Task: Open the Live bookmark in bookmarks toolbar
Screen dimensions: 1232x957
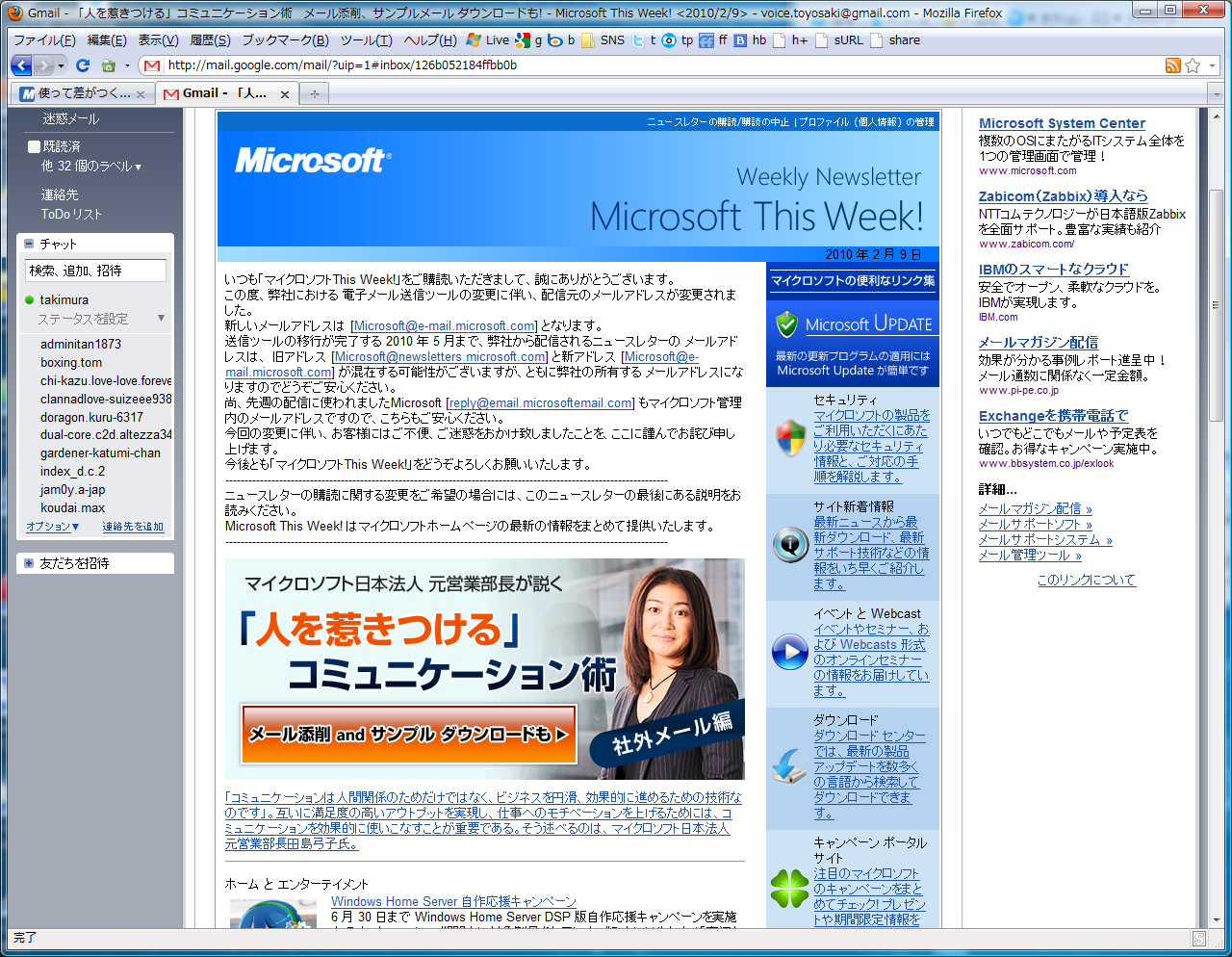Action: click(x=488, y=40)
